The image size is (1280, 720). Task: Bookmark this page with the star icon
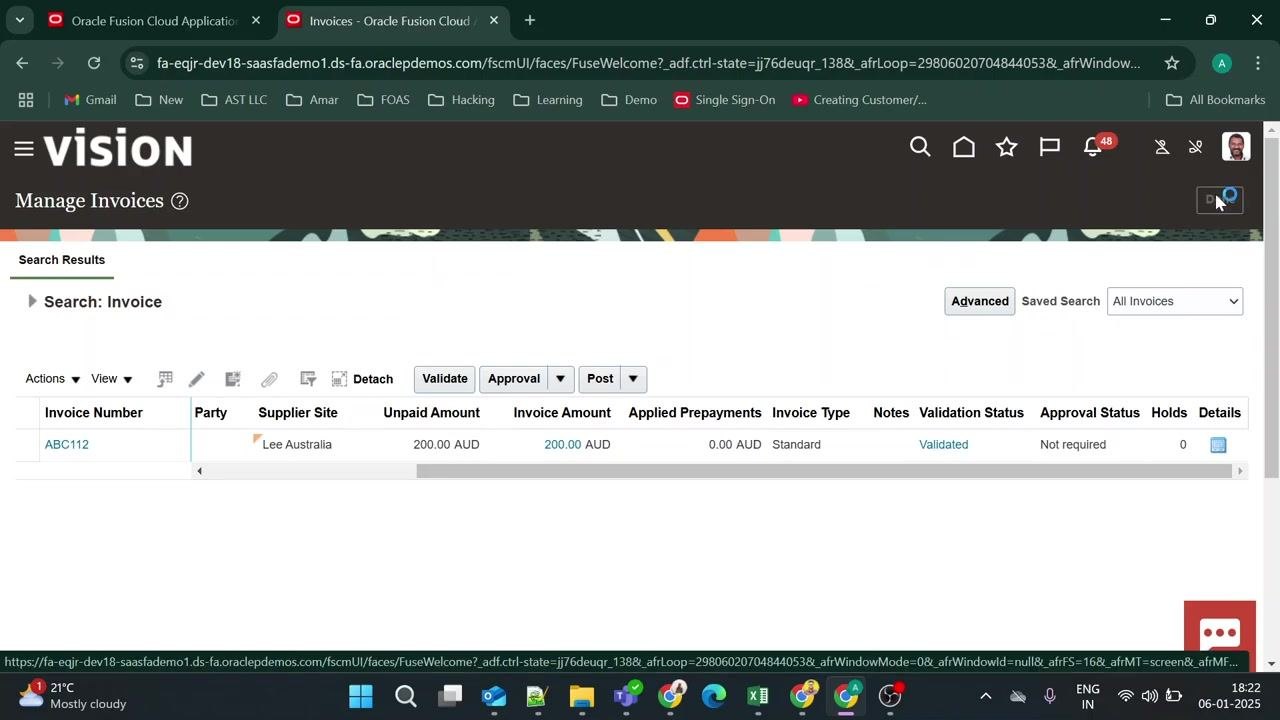1172,63
